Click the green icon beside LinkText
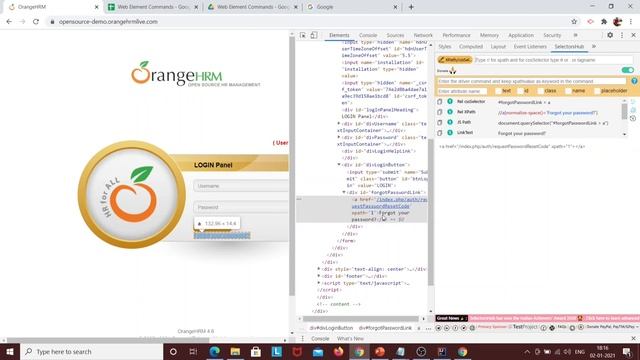Viewport: 640px width, 360px height. 450,133
